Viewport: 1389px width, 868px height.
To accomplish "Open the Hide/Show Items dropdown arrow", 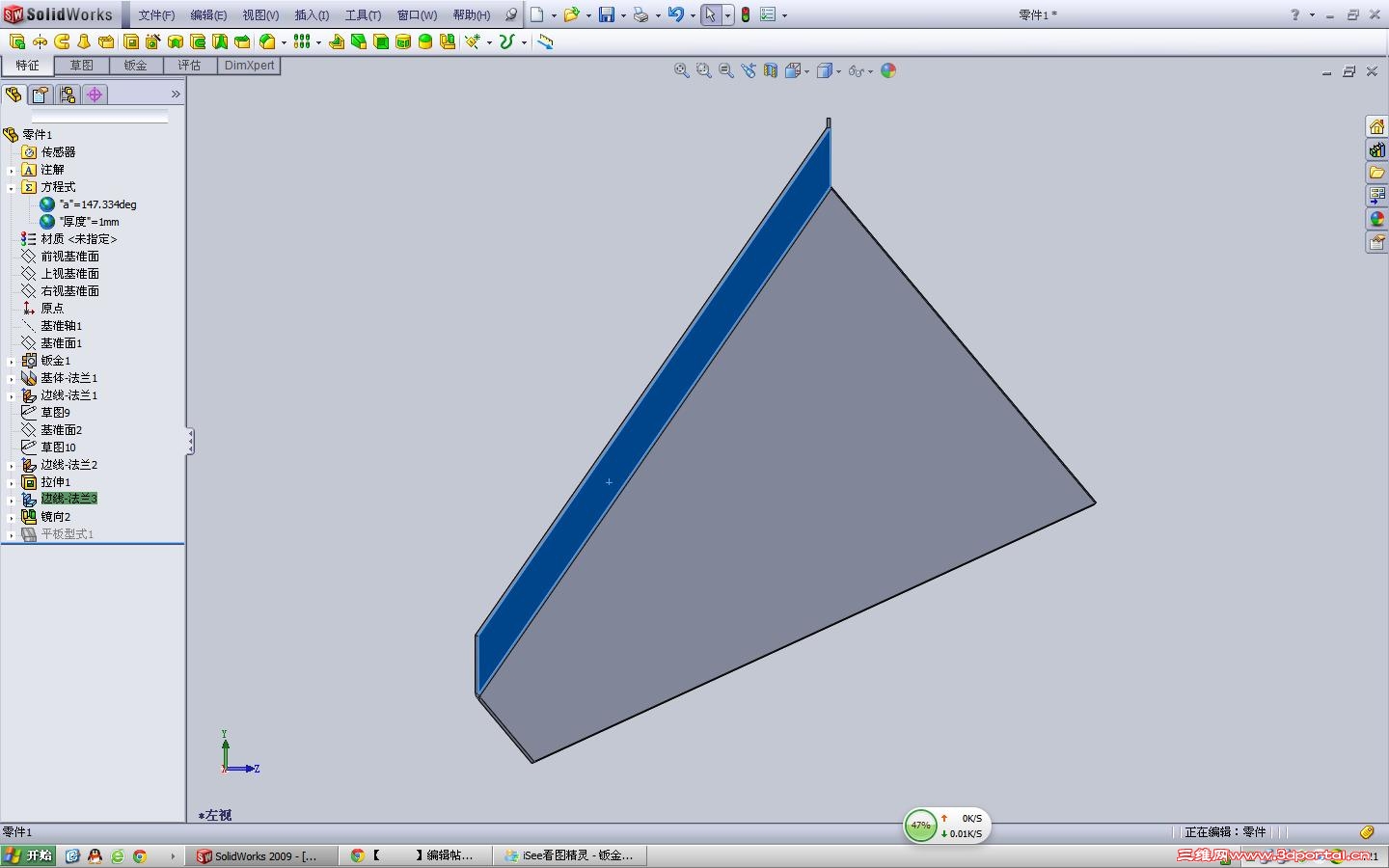I will click(x=870, y=71).
